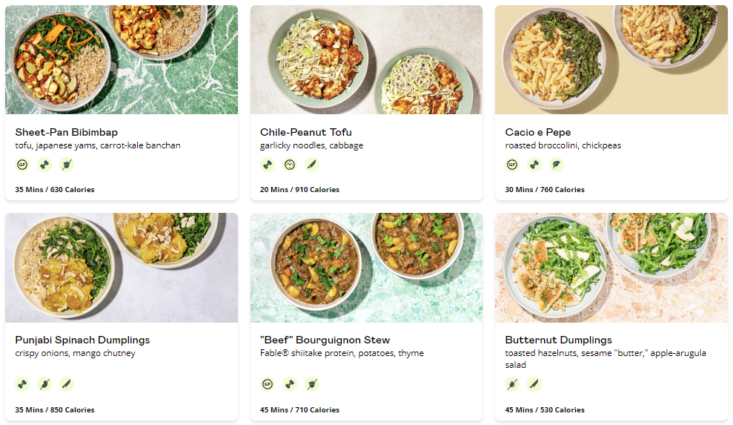
Task: Go to the Butternut Dumplings title link
Action: point(559,340)
